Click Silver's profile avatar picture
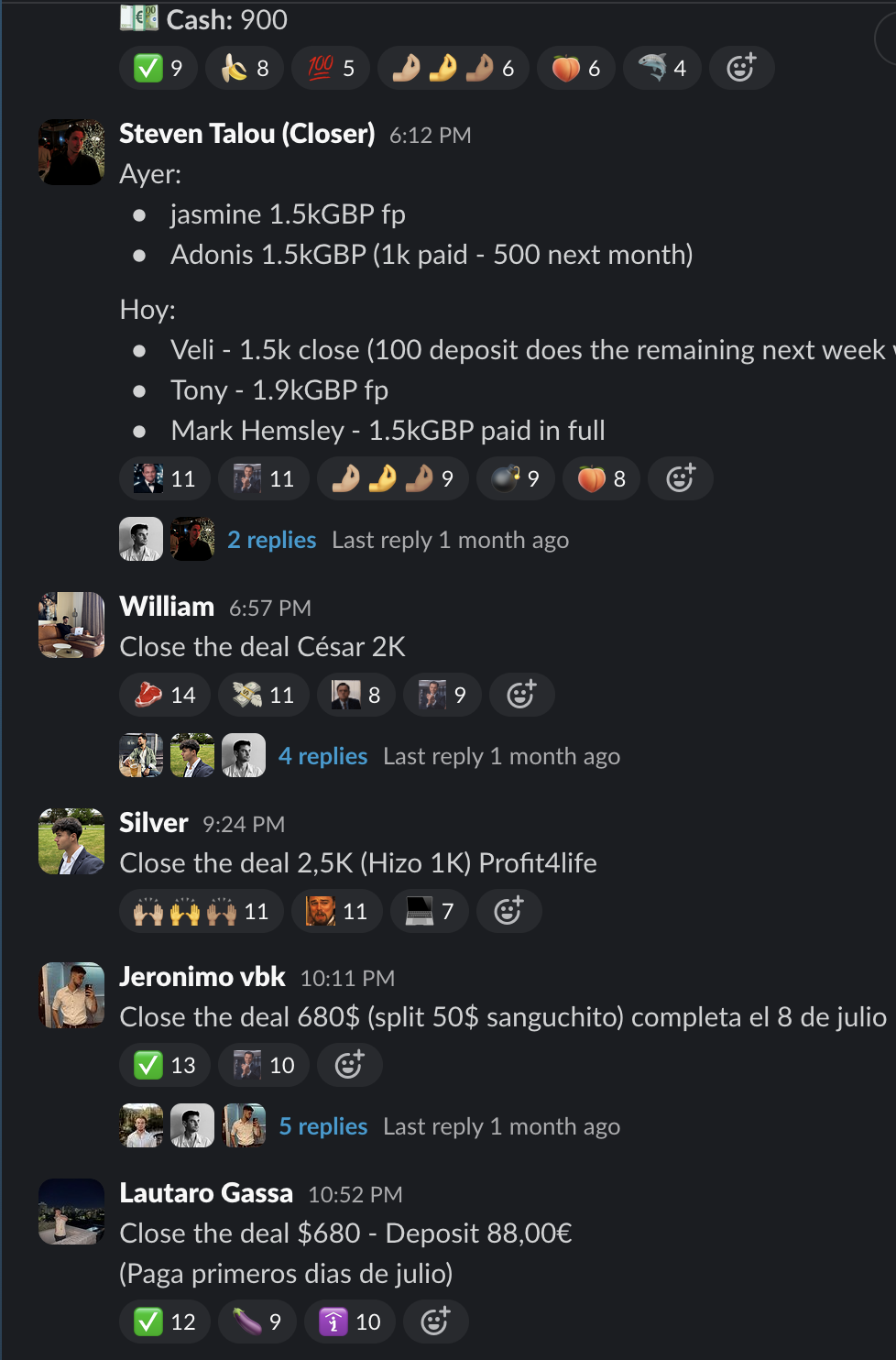This screenshot has height=1360, width=896. [x=71, y=841]
